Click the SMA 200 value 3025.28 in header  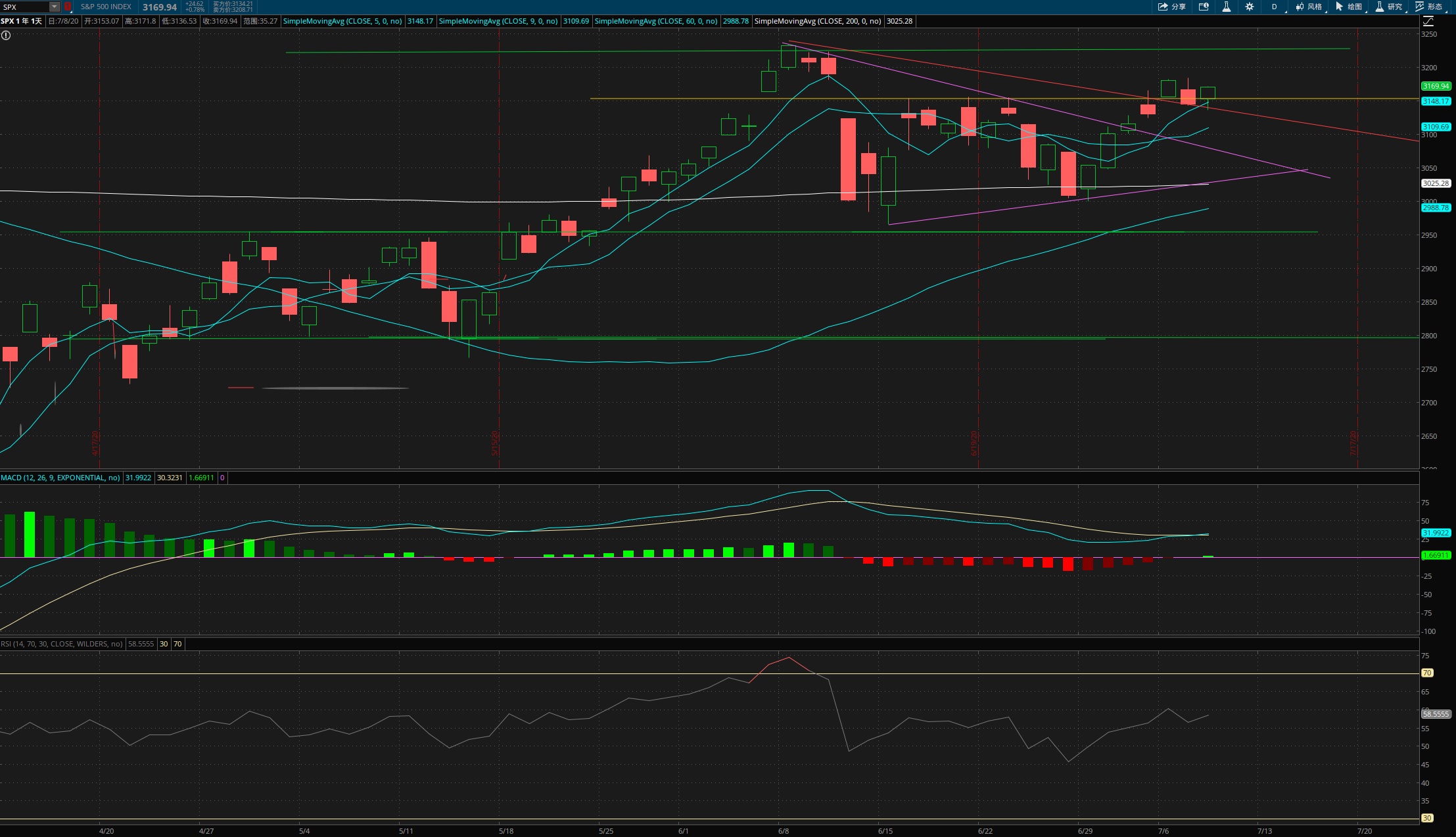pyautogui.click(x=899, y=21)
